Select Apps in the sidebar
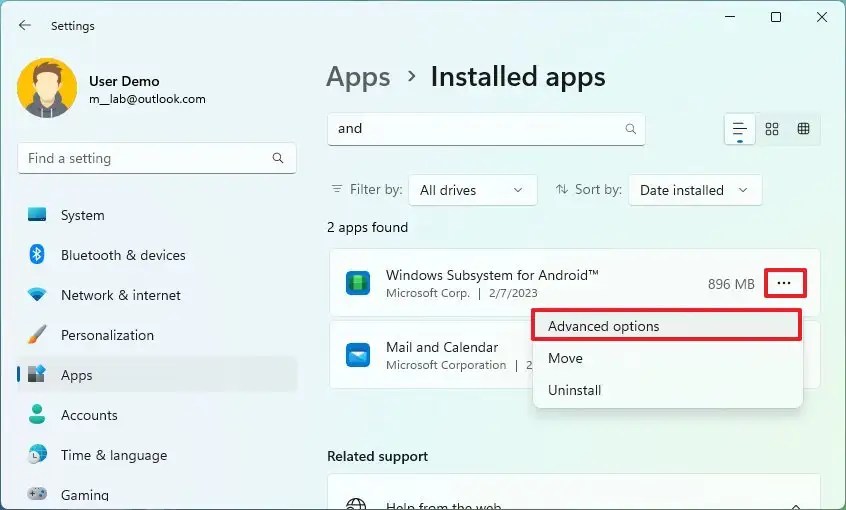The width and height of the screenshot is (846, 510). 157,375
